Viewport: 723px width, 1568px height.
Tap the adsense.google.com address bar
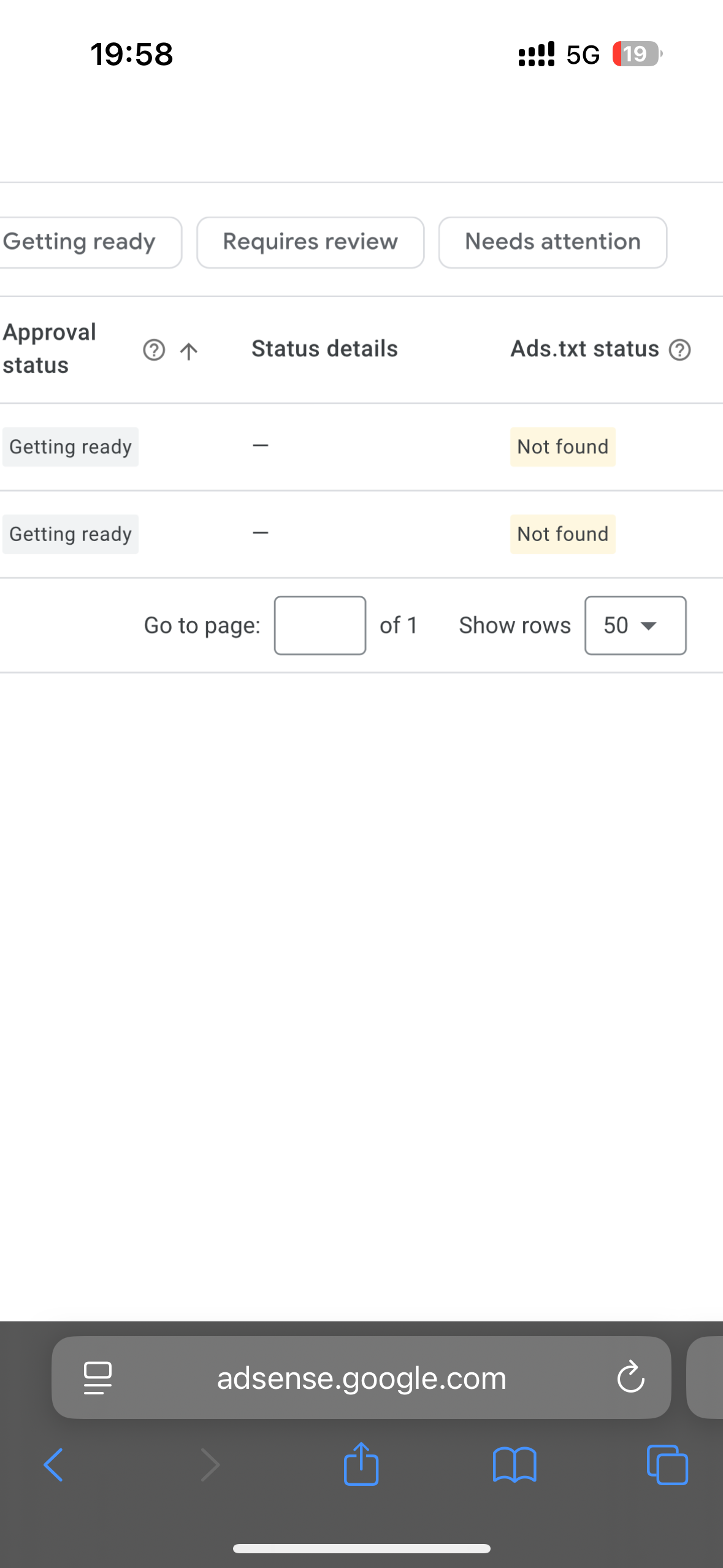coord(361,1378)
